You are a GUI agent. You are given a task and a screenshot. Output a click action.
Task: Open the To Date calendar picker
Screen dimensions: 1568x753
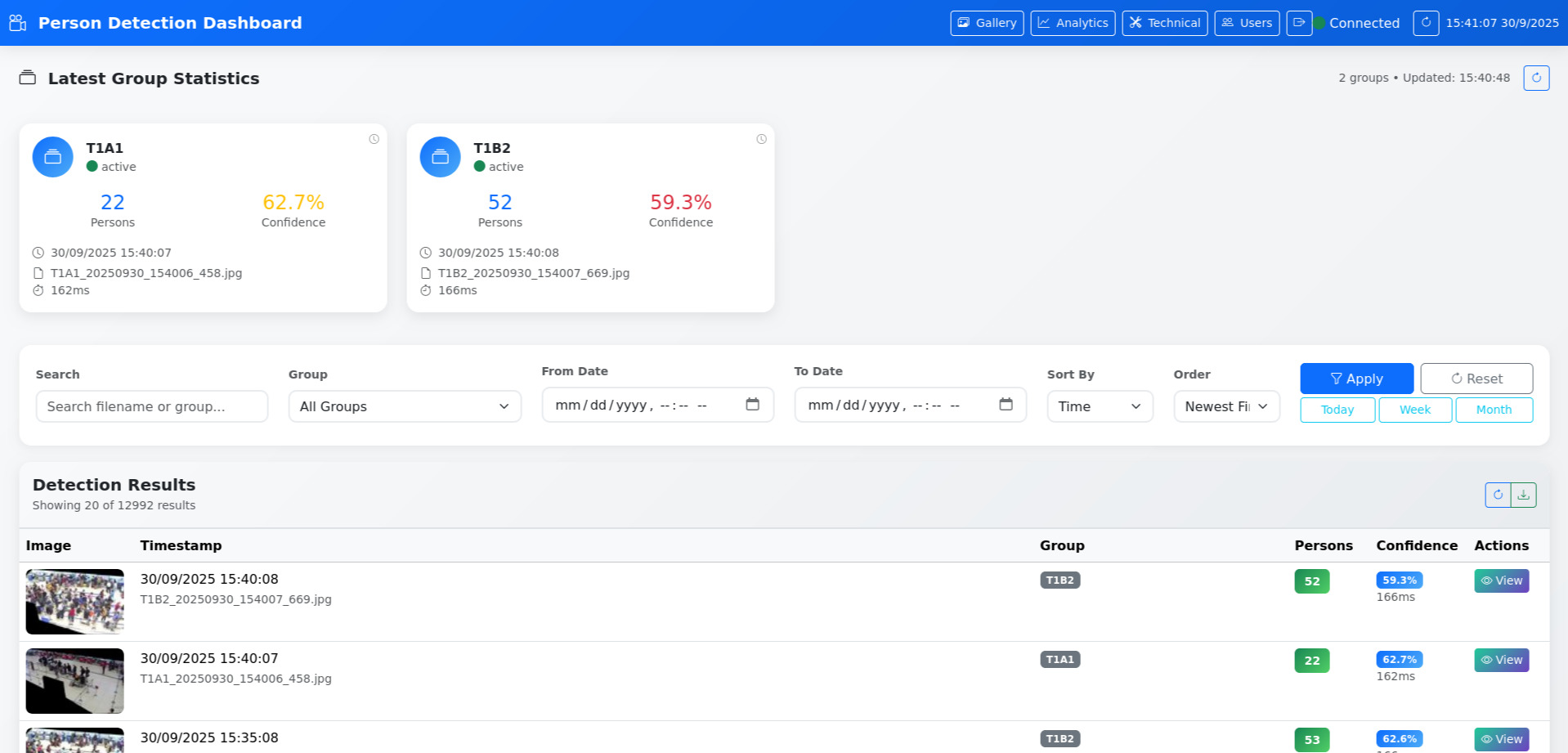click(x=1006, y=405)
